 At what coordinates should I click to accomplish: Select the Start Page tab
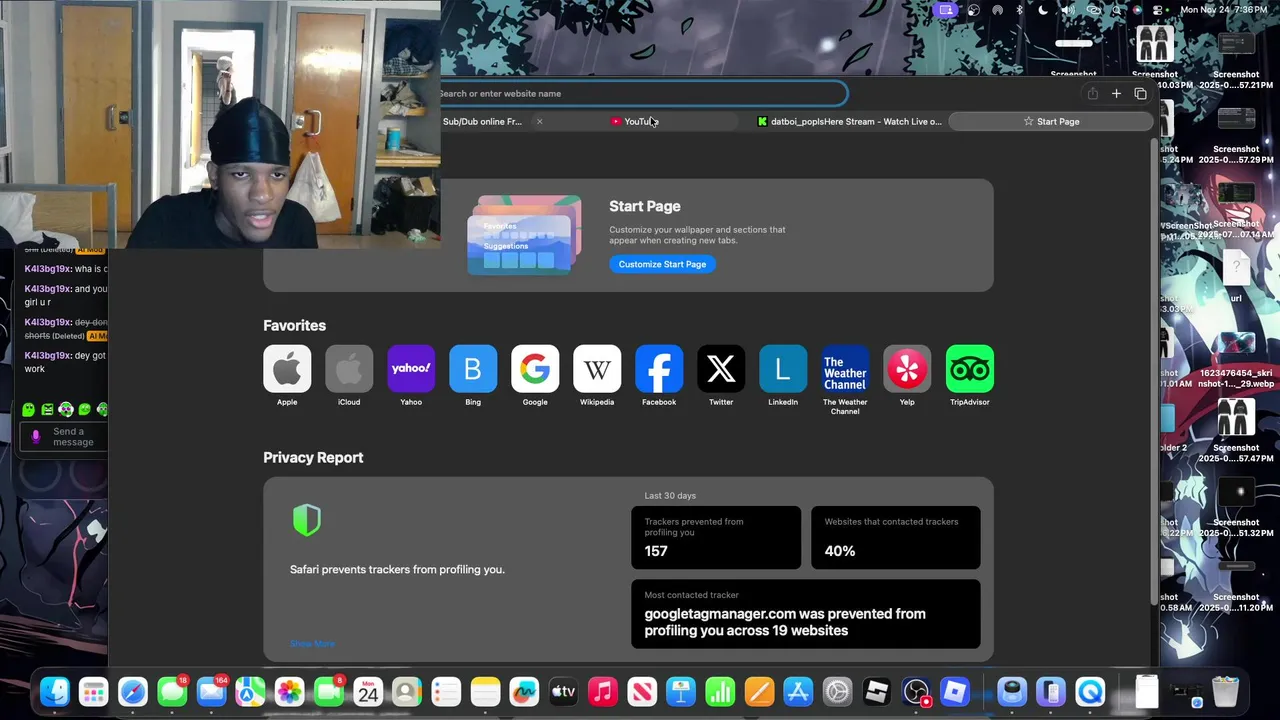pyautogui.click(x=1050, y=122)
